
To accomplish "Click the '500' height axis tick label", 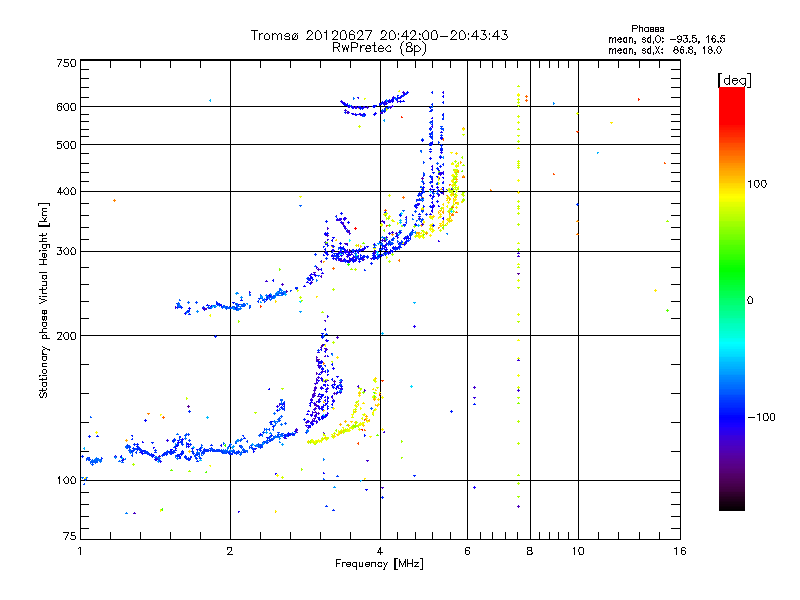I will coord(66,145).
